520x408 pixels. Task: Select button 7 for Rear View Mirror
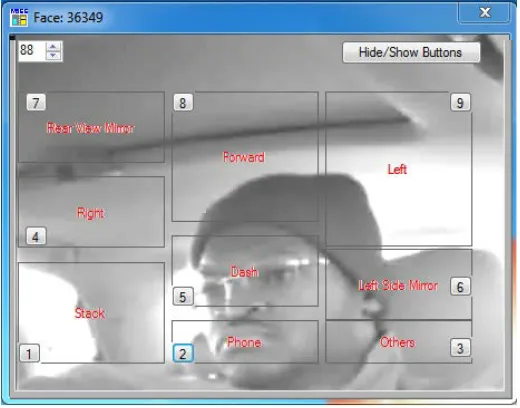(x=36, y=102)
